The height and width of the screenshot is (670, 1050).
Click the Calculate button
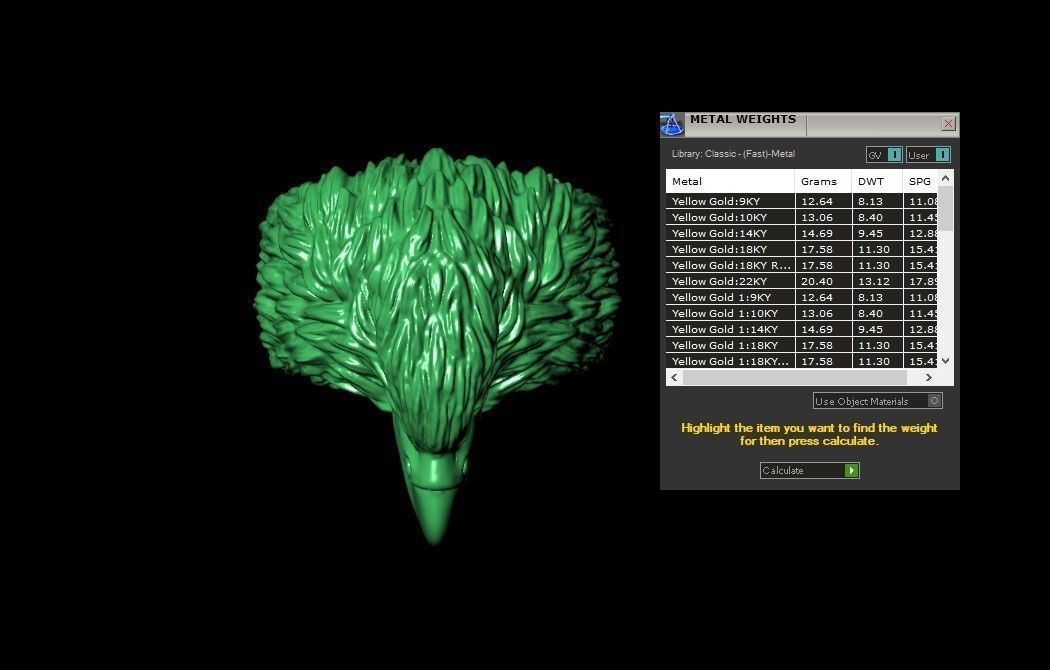coord(810,471)
